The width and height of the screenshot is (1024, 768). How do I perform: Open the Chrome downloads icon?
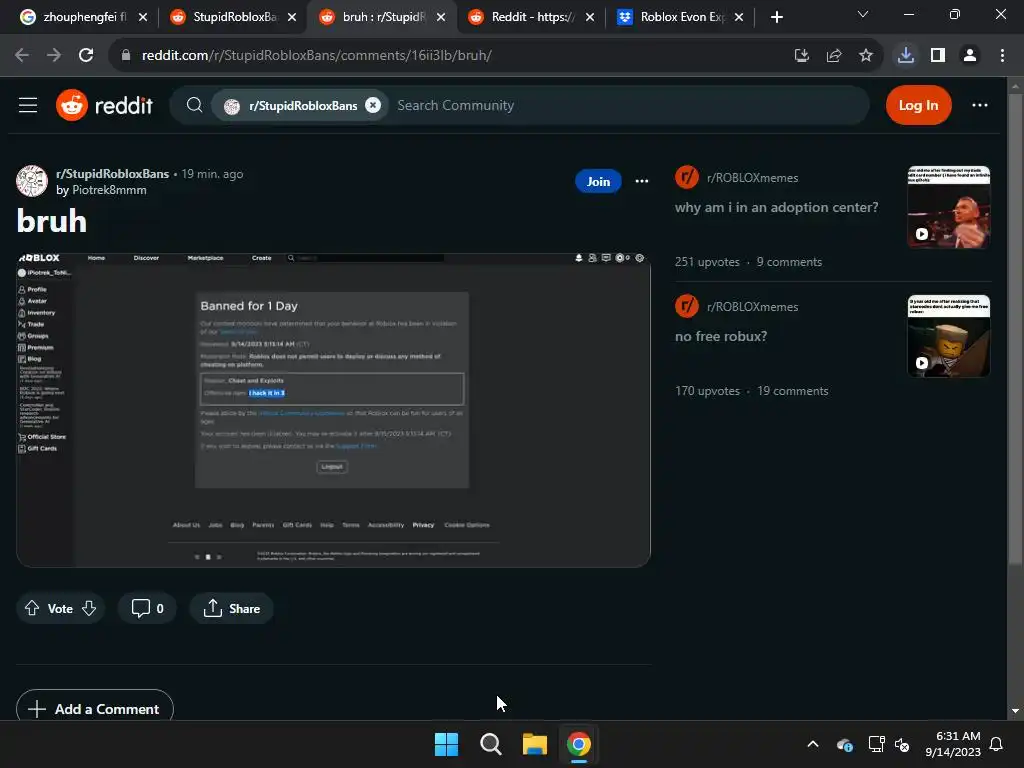(906, 56)
